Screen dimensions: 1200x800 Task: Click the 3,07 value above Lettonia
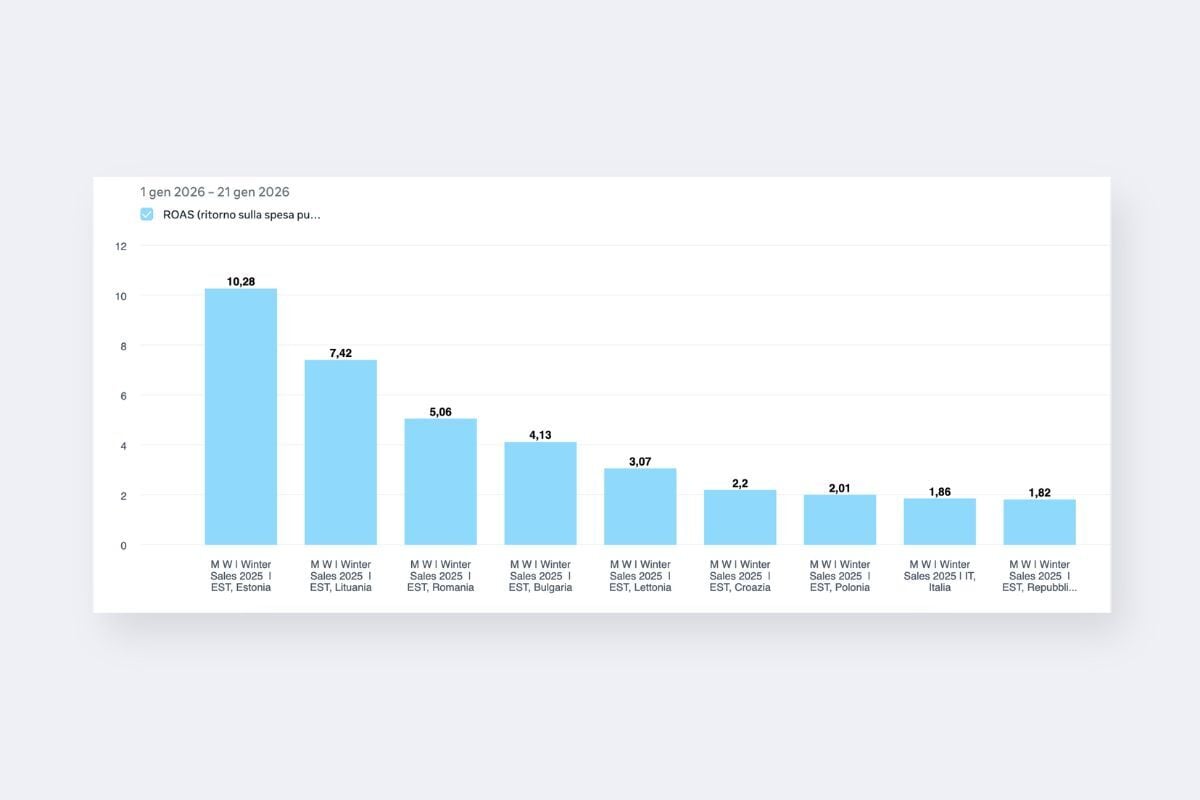(640, 462)
